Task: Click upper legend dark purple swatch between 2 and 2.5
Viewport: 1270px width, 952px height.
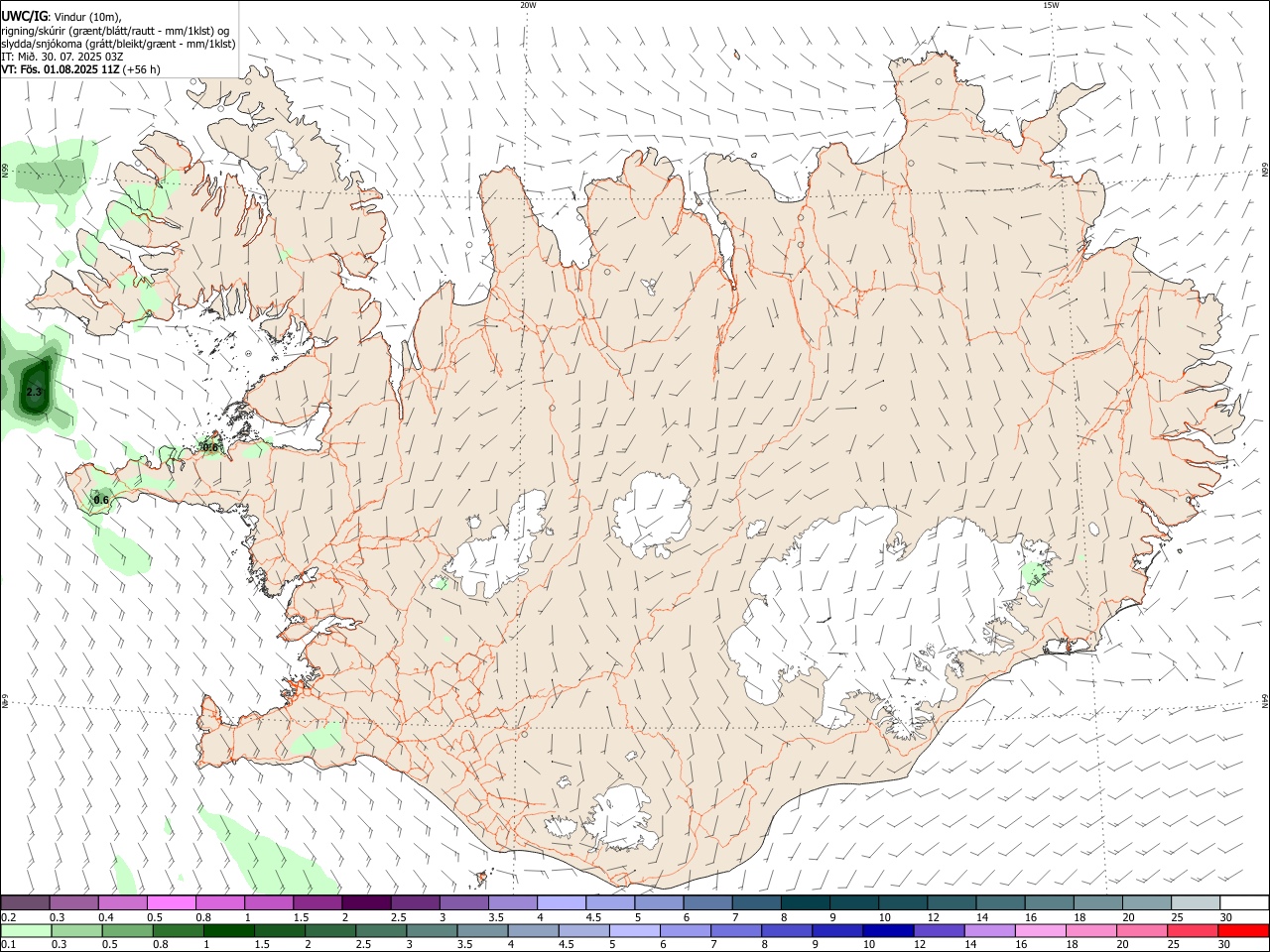Action: tap(366, 903)
